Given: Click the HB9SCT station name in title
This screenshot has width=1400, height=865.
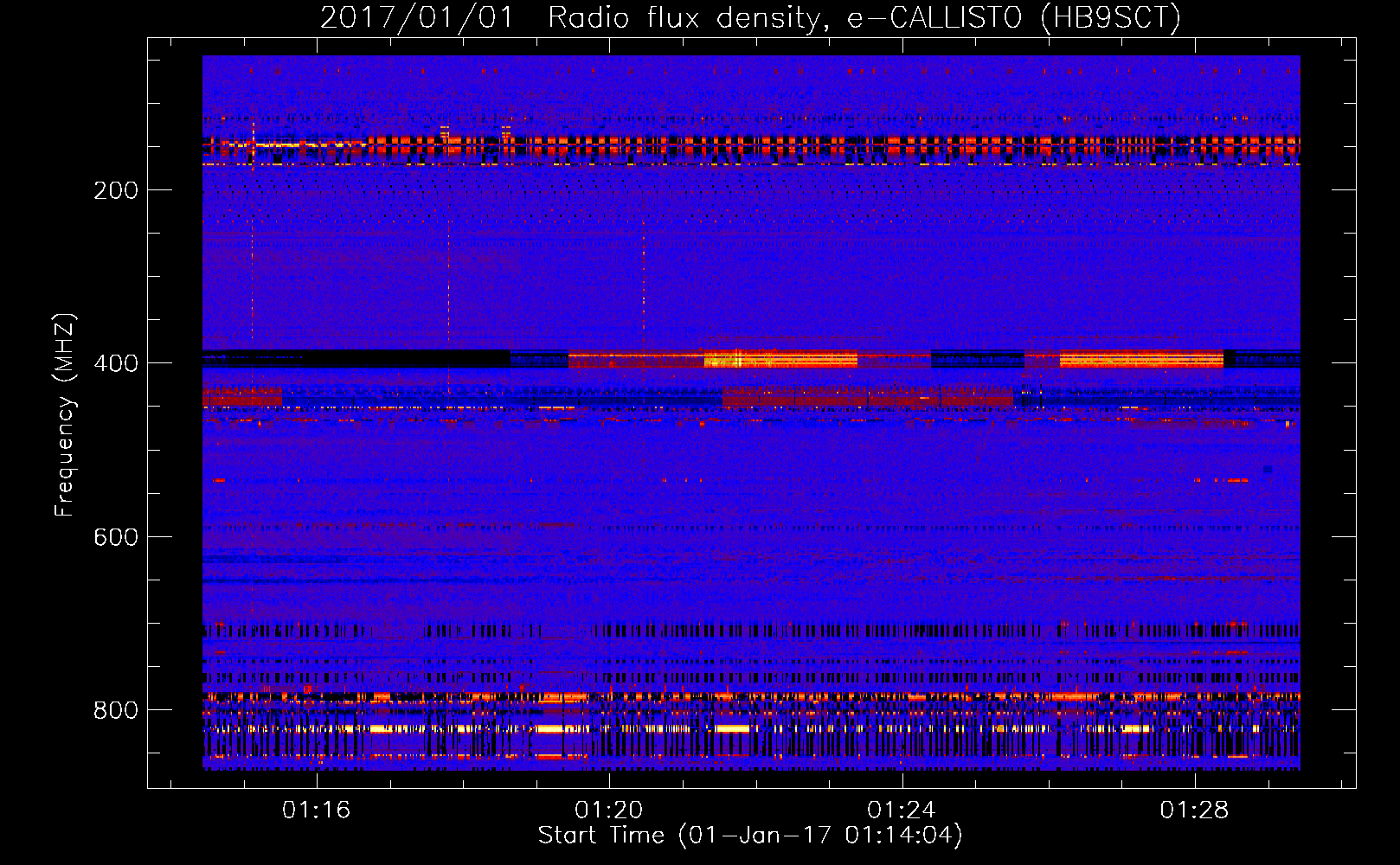Looking at the screenshot, I should click(x=1109, y=17).
